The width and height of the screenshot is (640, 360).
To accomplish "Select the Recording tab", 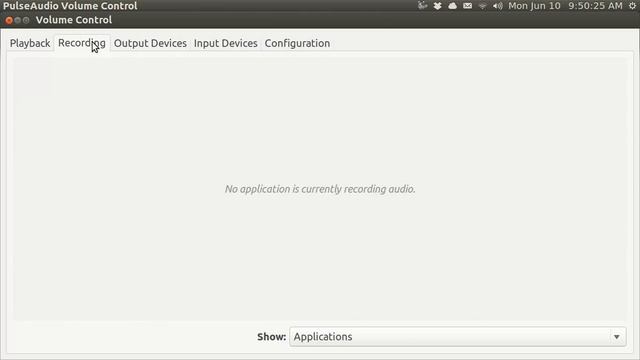I will coord(82,43).
